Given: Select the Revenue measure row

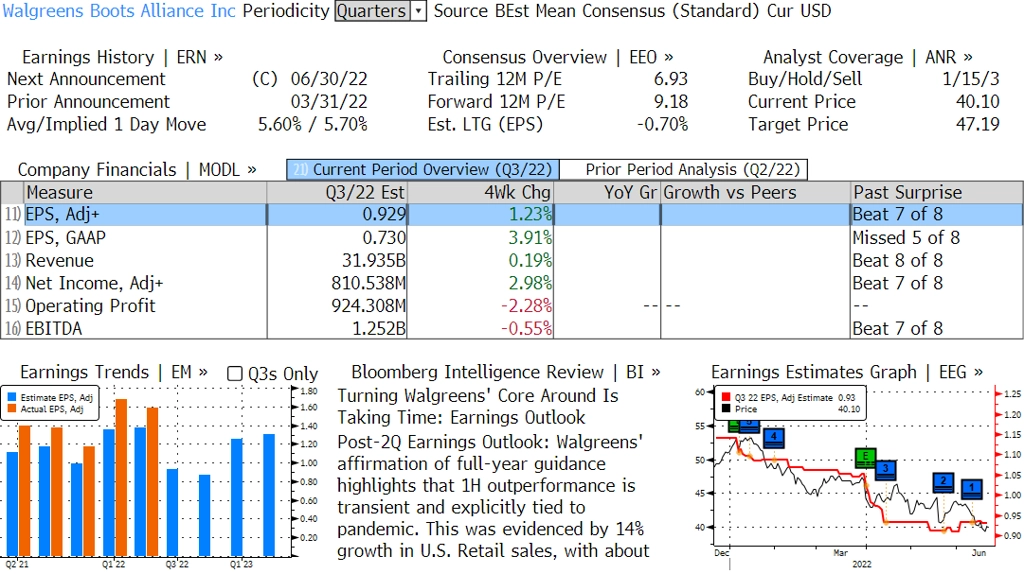Looking at the screenshot, I should coord(512,261).
